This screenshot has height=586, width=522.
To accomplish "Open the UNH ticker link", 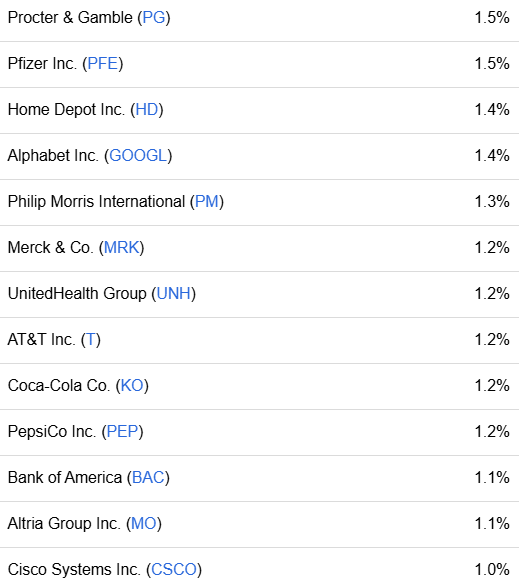I will [173, 293].
